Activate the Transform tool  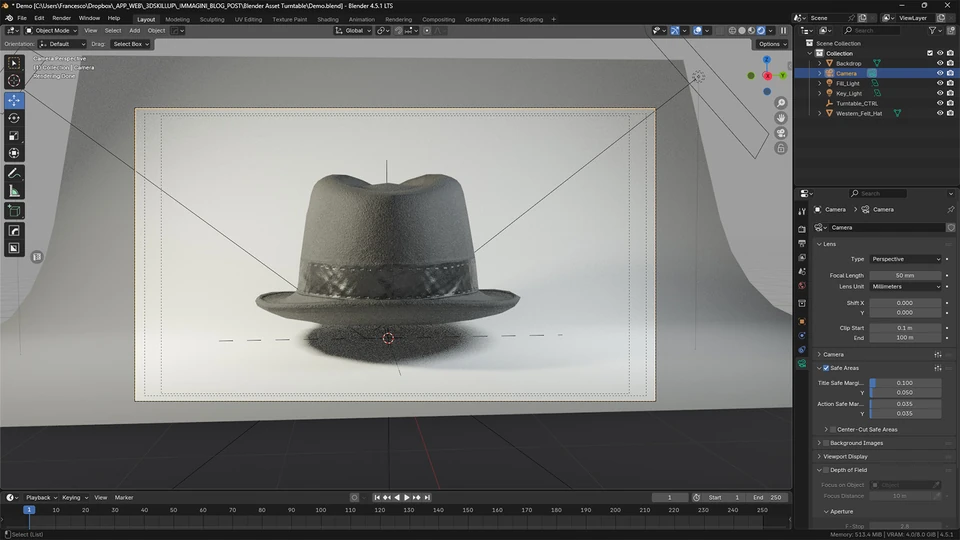(x=14, y=154)
